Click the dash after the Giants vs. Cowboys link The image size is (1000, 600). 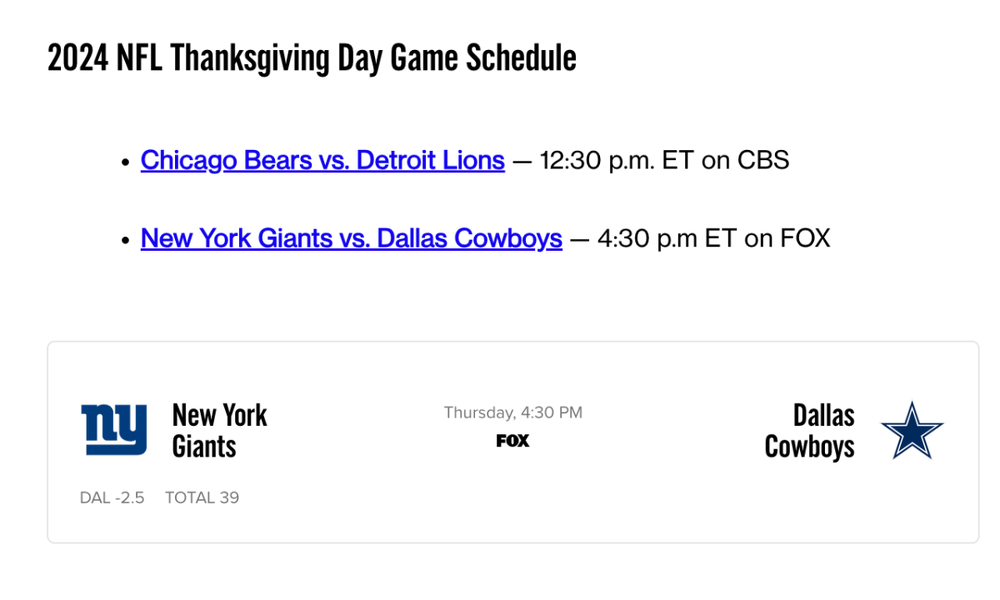[x=580, y=239]
